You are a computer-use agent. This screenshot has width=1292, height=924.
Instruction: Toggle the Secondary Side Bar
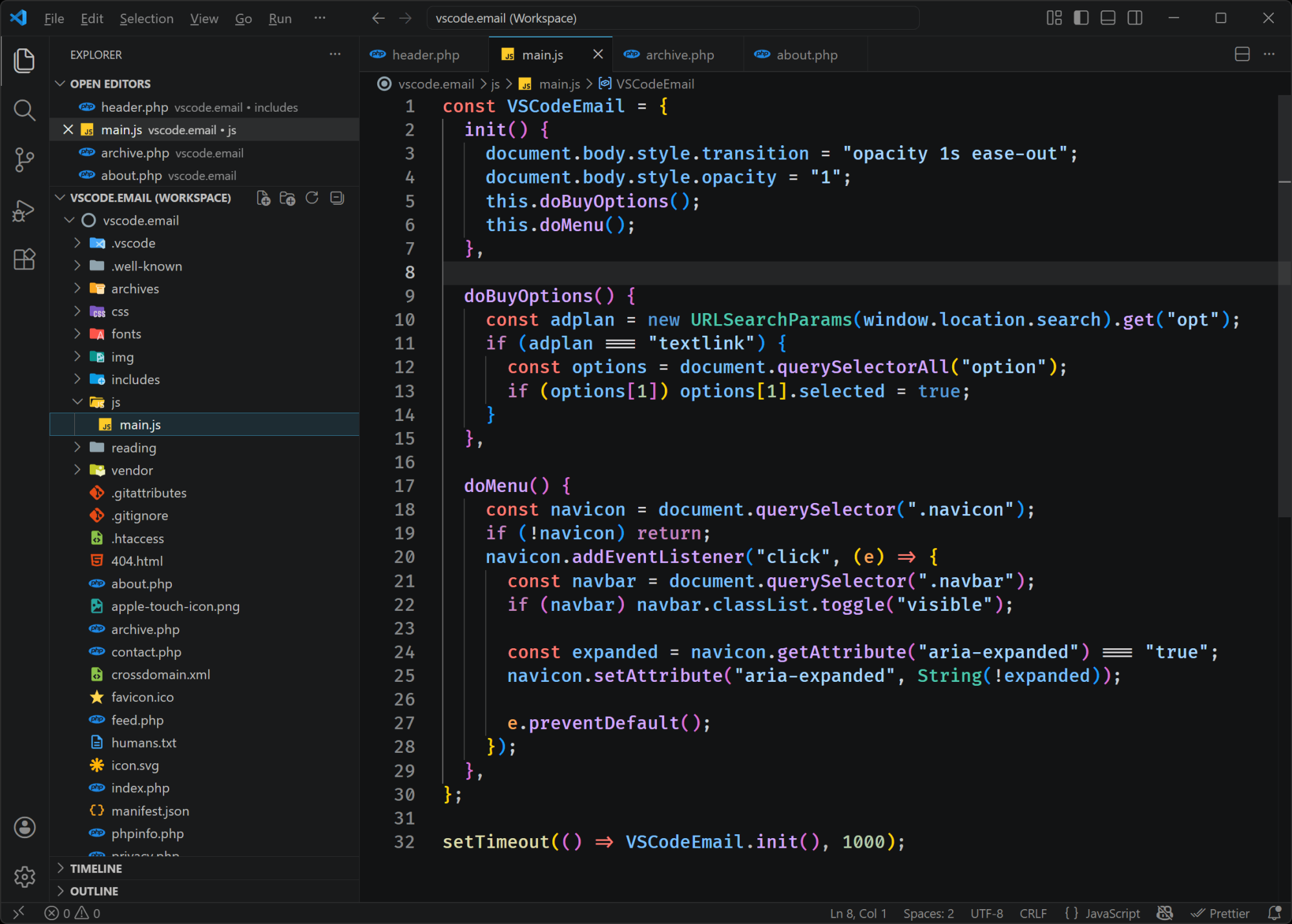pos(1135,17)
